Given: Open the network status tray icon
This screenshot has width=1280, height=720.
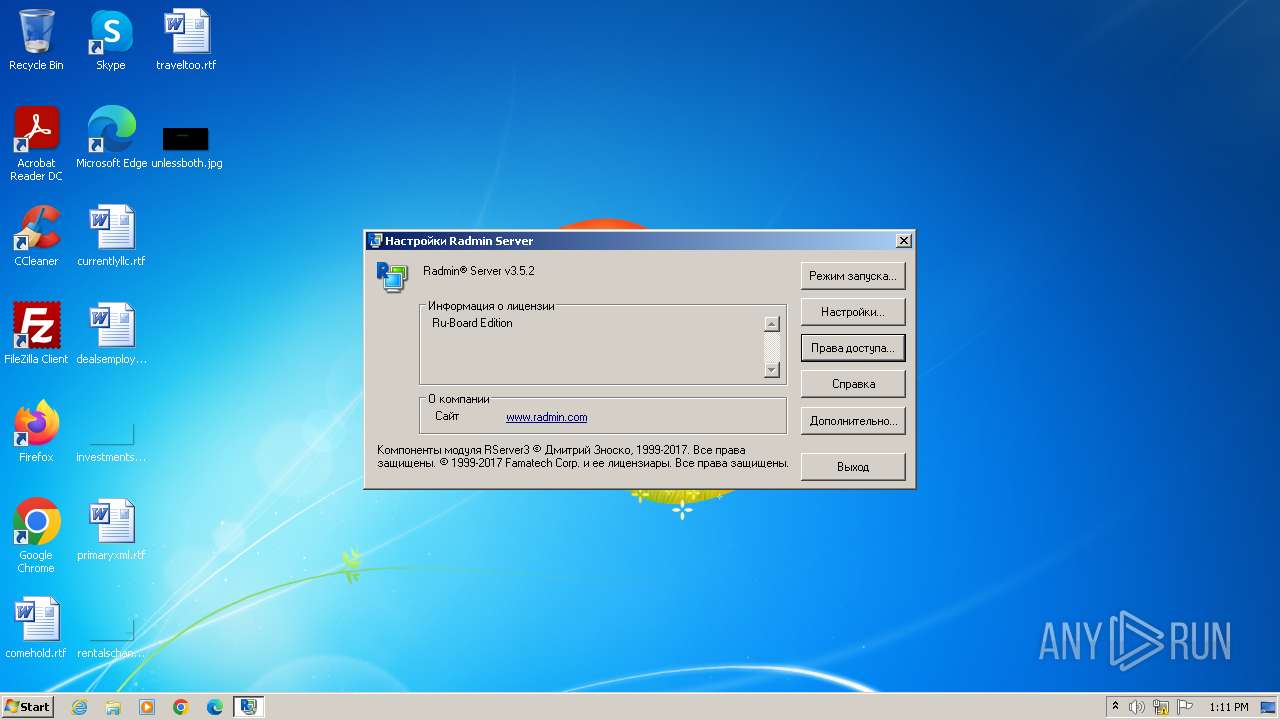Looking at the screenshot, I should (1161, 707).
